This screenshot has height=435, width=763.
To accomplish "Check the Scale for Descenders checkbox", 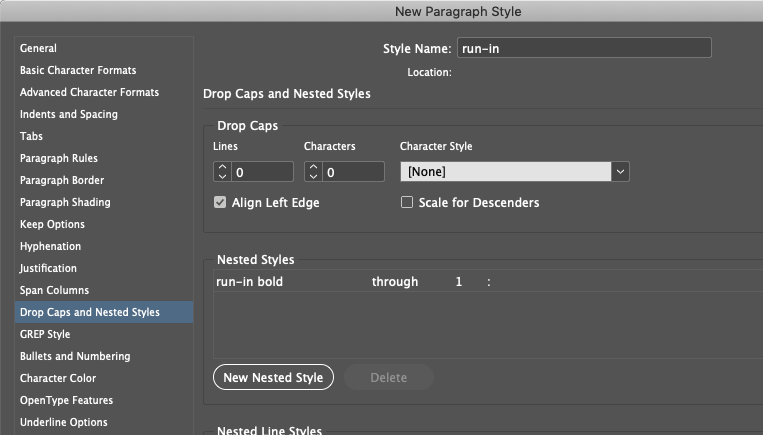I will click(407, 203).
